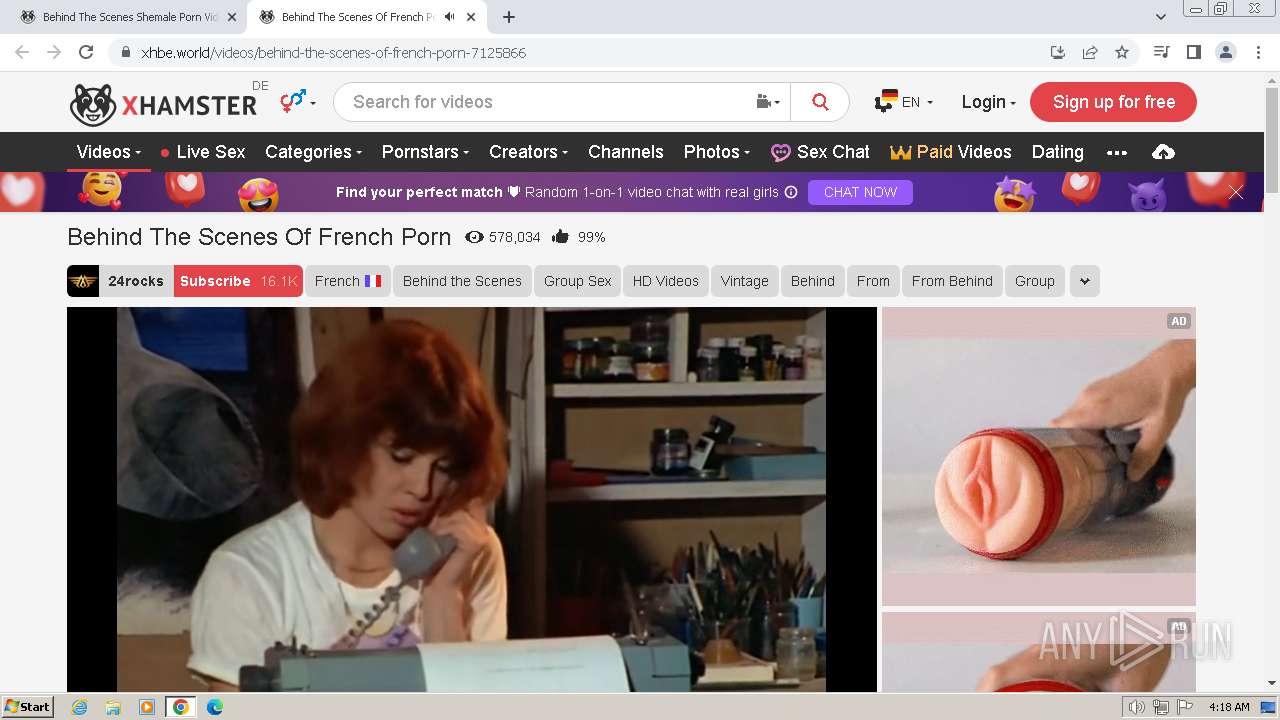Click the install/download page icon
This screenshot has height=720, width=1280.
point(1058,52)
